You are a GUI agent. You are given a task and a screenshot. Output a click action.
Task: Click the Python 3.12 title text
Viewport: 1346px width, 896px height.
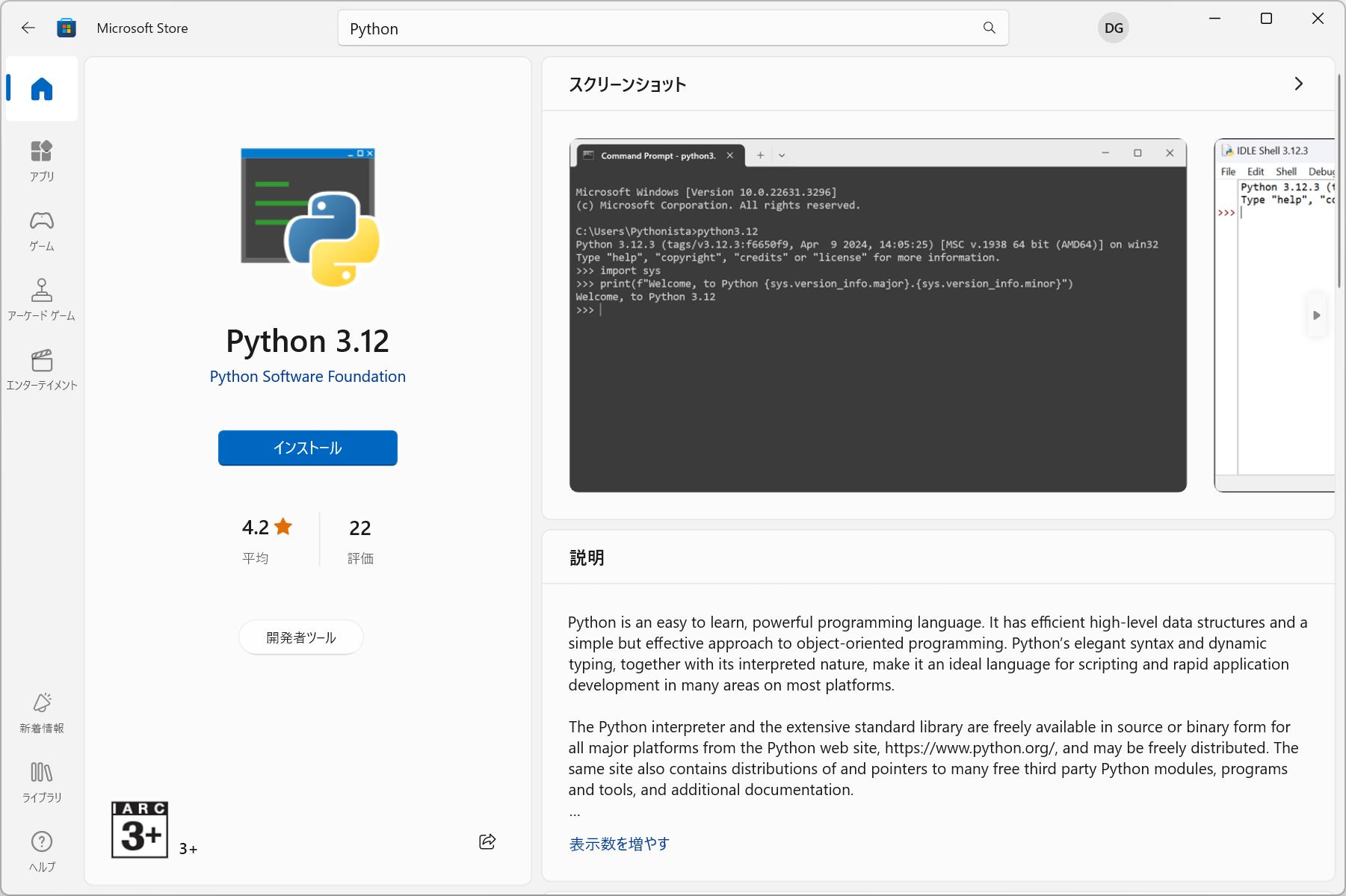click(308, 341)
